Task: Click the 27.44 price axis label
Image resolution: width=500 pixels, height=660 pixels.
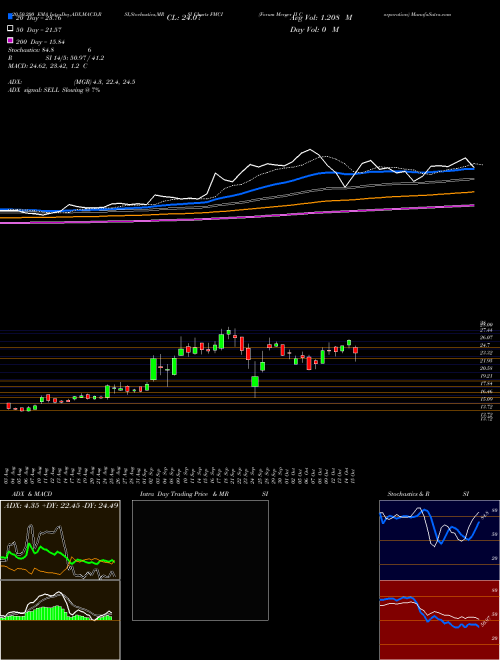Action: (486, 330)
